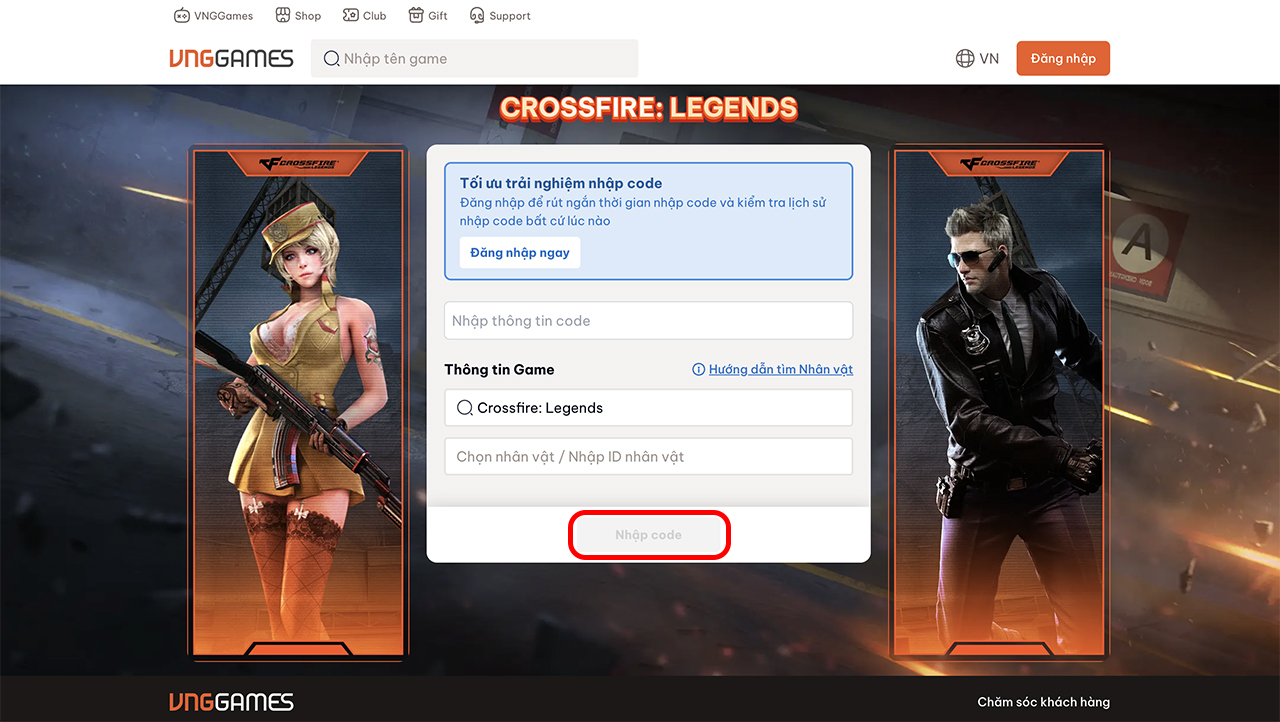
Task: Click the Support headset icon
Action: [477, 15]
